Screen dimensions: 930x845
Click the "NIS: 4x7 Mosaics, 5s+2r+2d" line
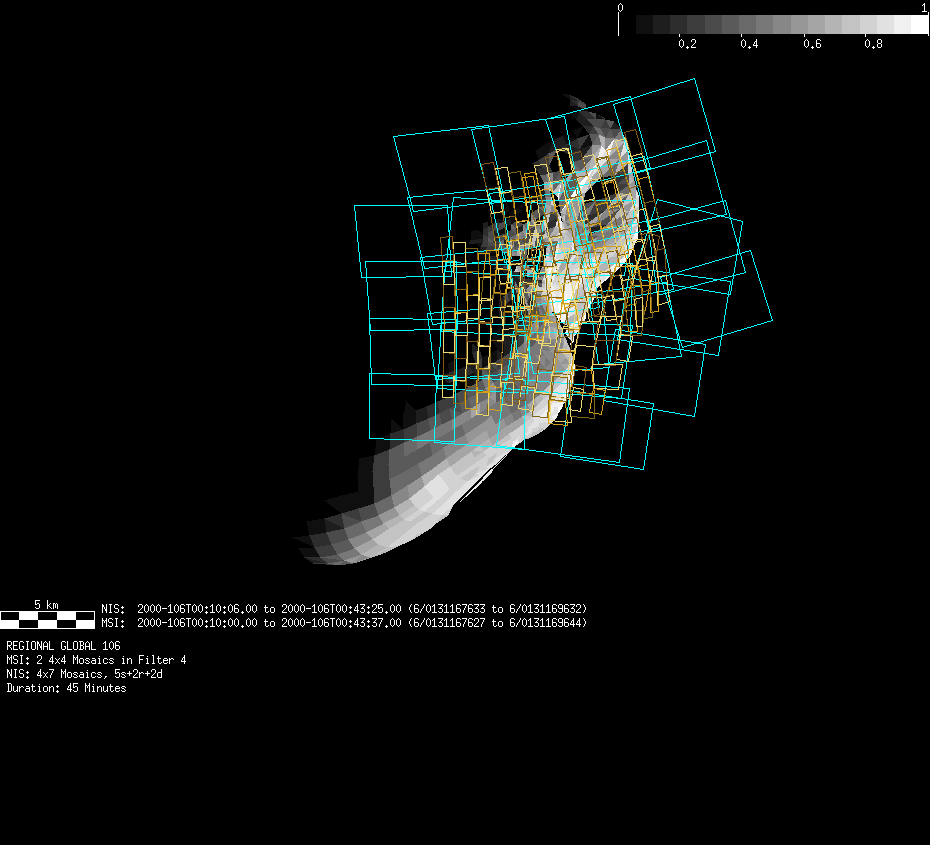click(84, 674)
